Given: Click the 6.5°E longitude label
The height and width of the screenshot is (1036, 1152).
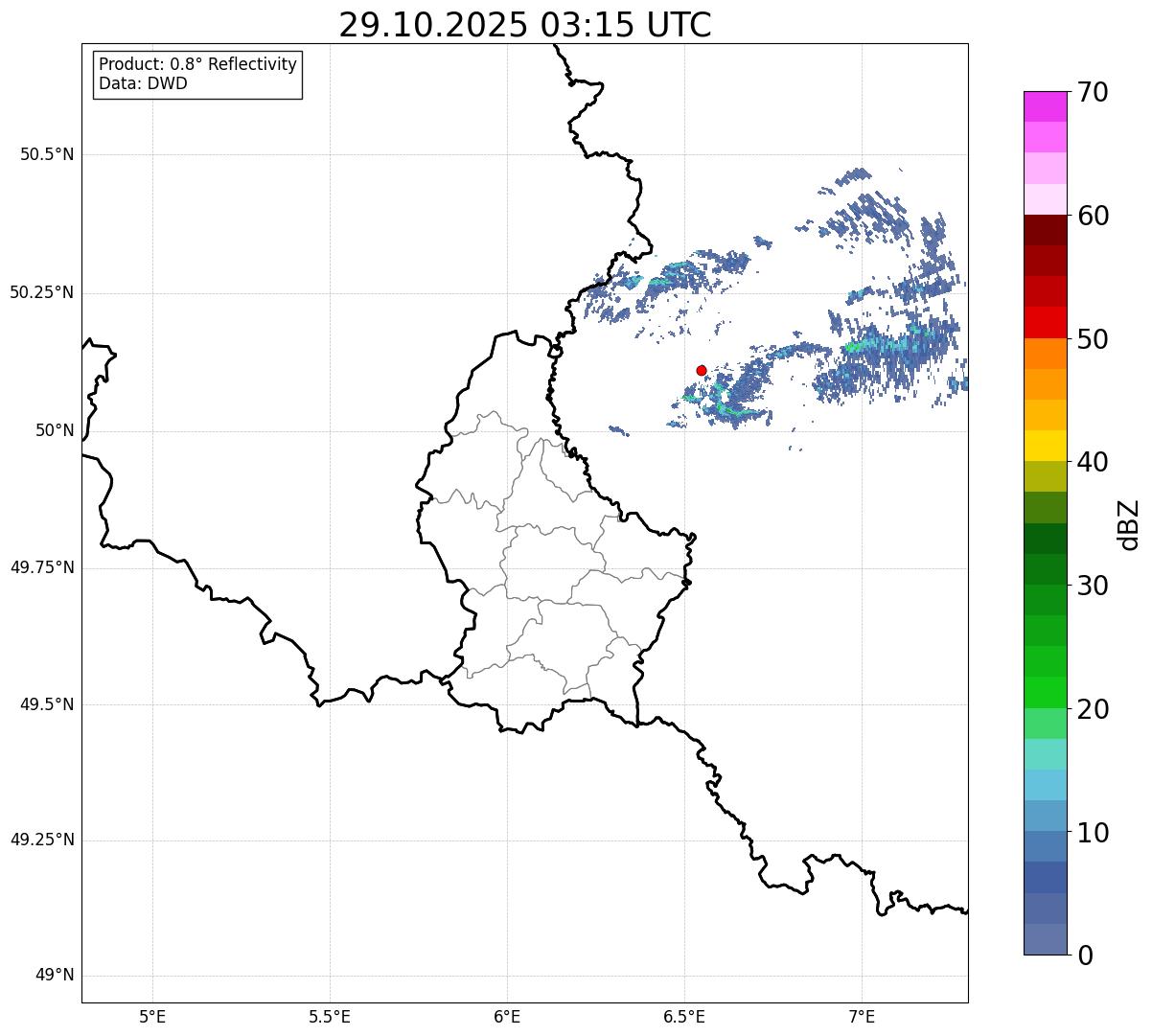Looking at the screenshot, I should point(684,1017).
